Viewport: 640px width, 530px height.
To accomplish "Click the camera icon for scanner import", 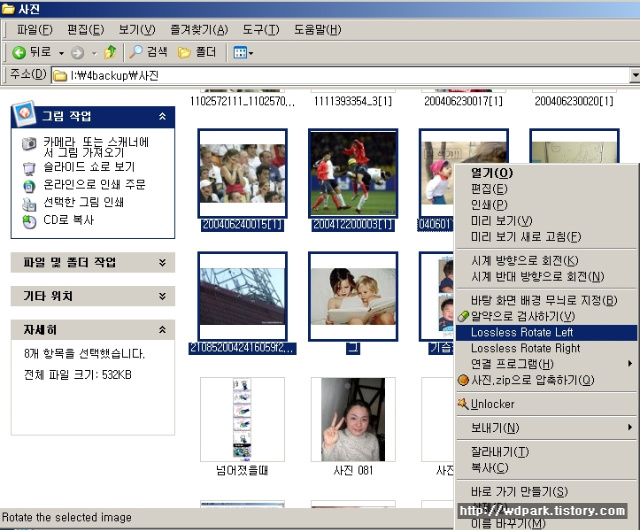I will click(x=29, y=143).
